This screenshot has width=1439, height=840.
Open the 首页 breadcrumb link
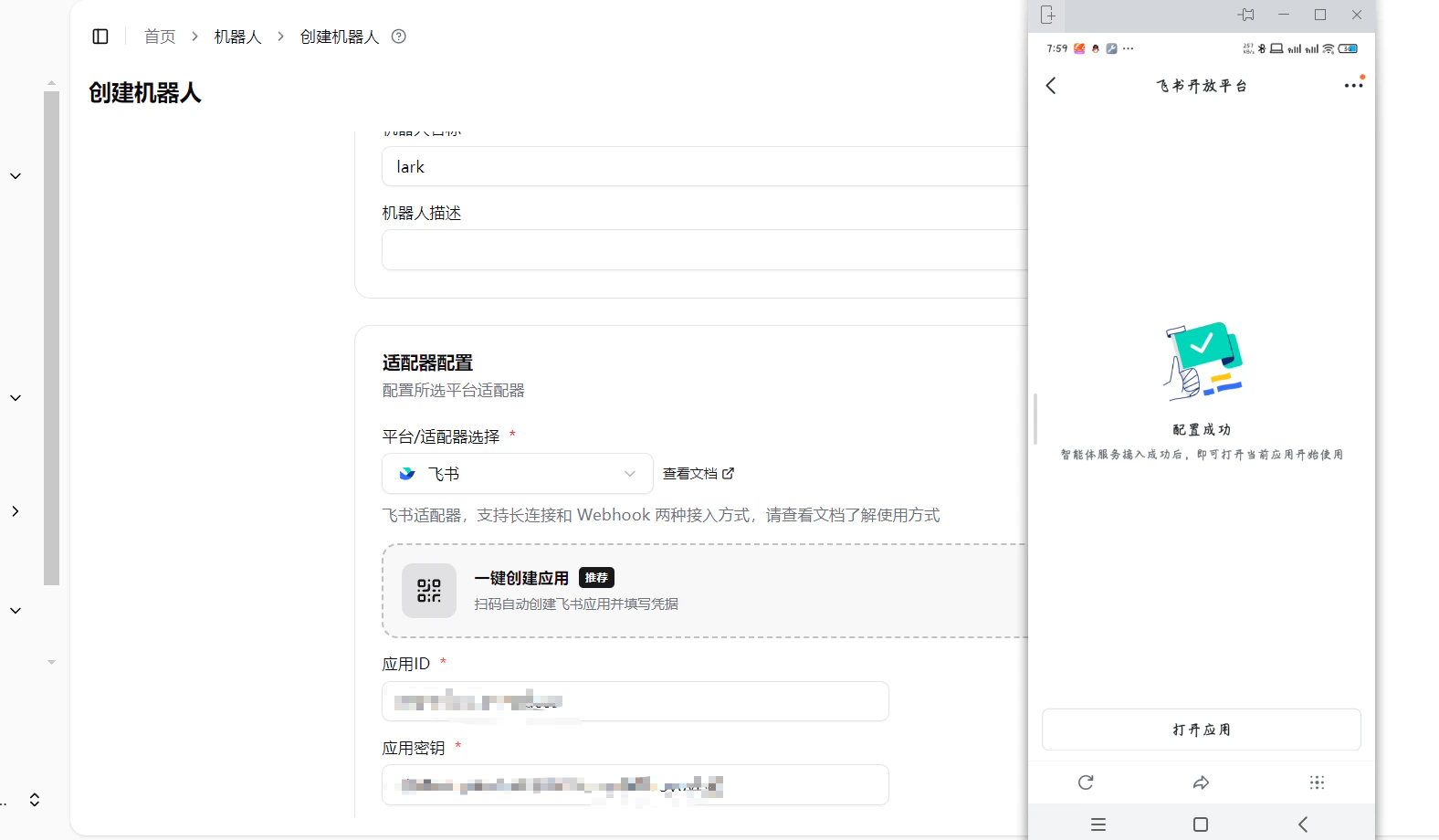(160, 37)
